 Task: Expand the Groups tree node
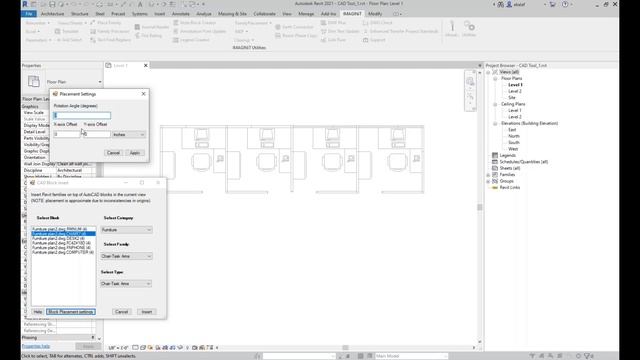click(488, 181)
